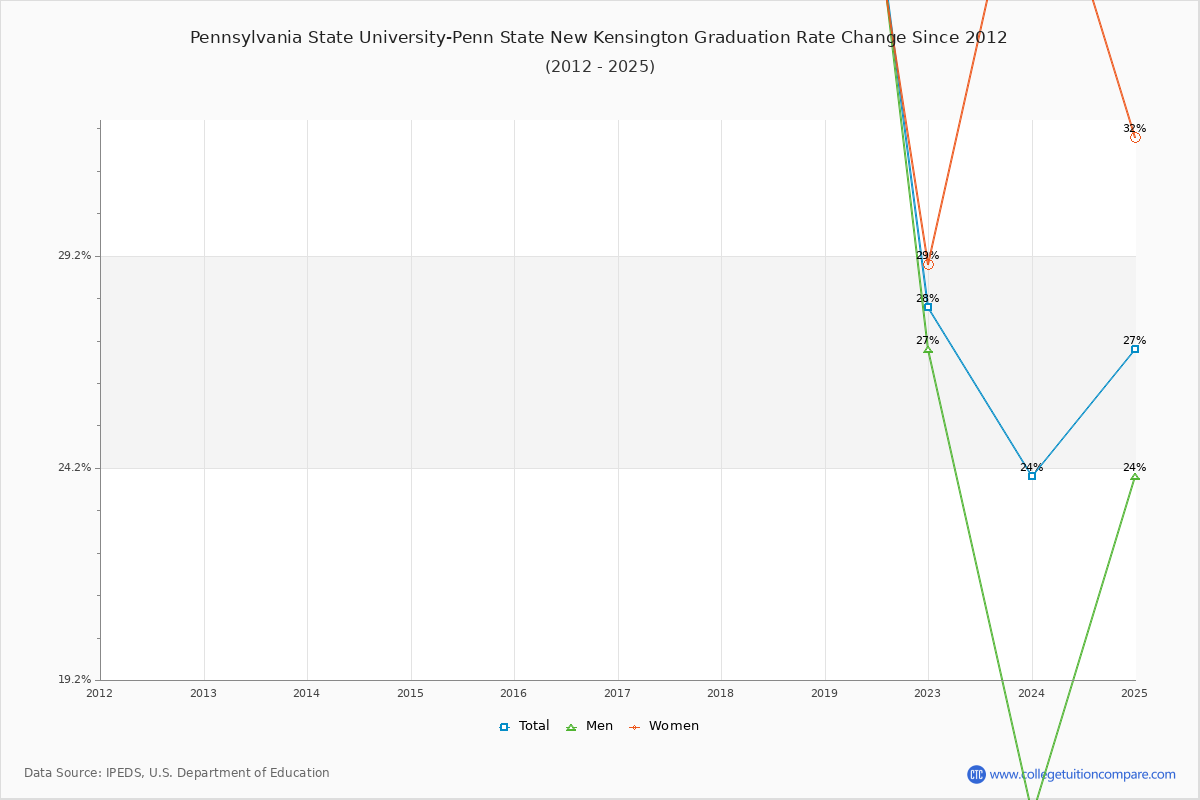The width and height of the screenshot is (1200, 800).
Task: Click the 29.2% y-axis label
Action: point(73,256)
